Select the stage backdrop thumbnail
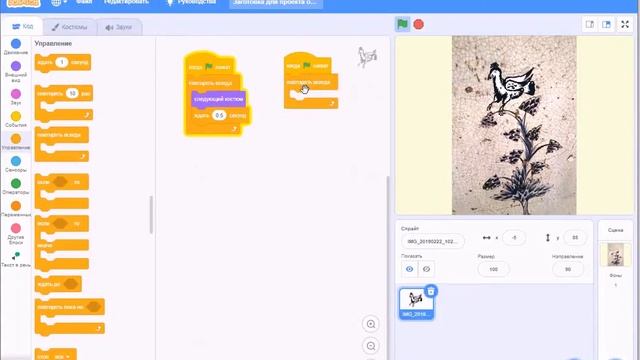This screenshot has height=360, width=640. click(615, 254)
